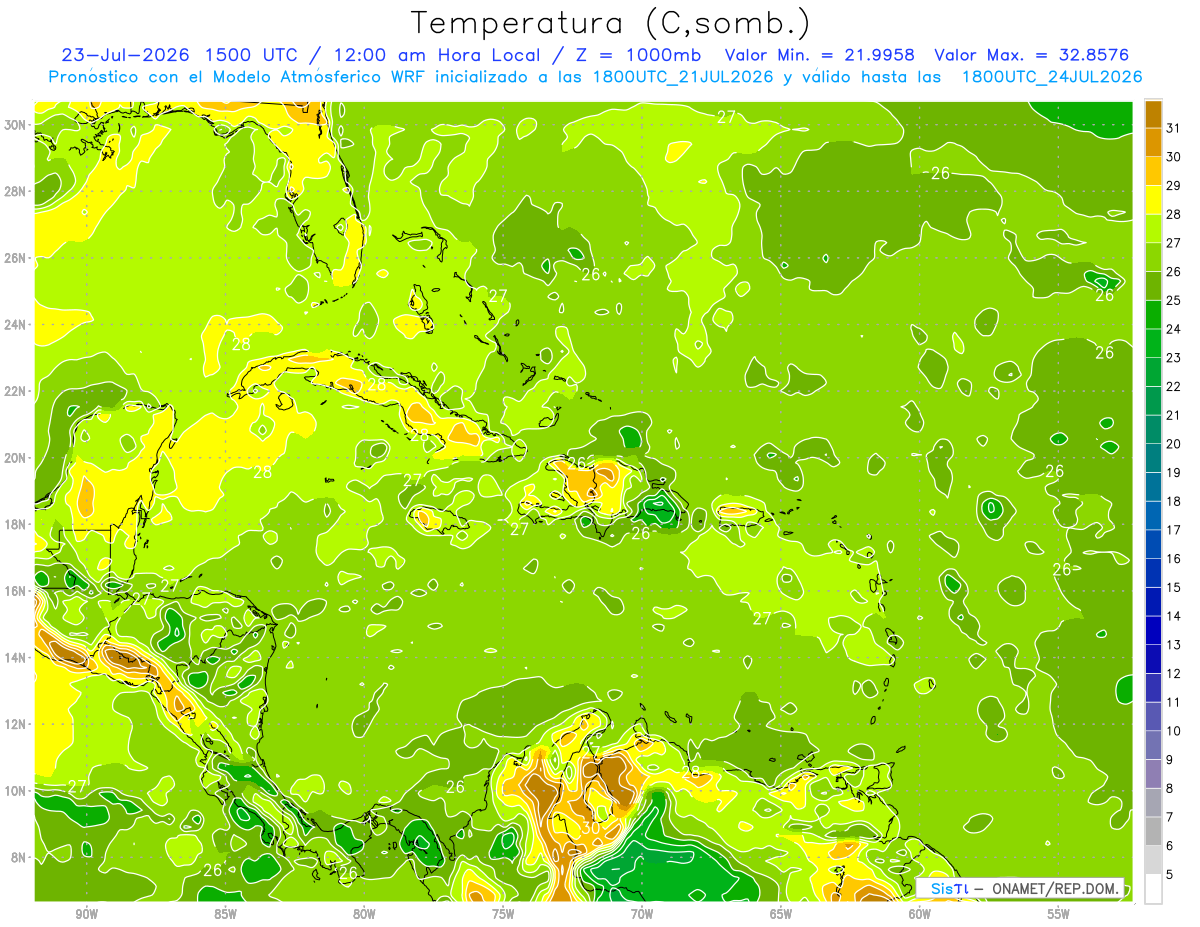1200x927 pixels.
Task: Select the 80W longitude axis label
Action: tap(364, 914)
